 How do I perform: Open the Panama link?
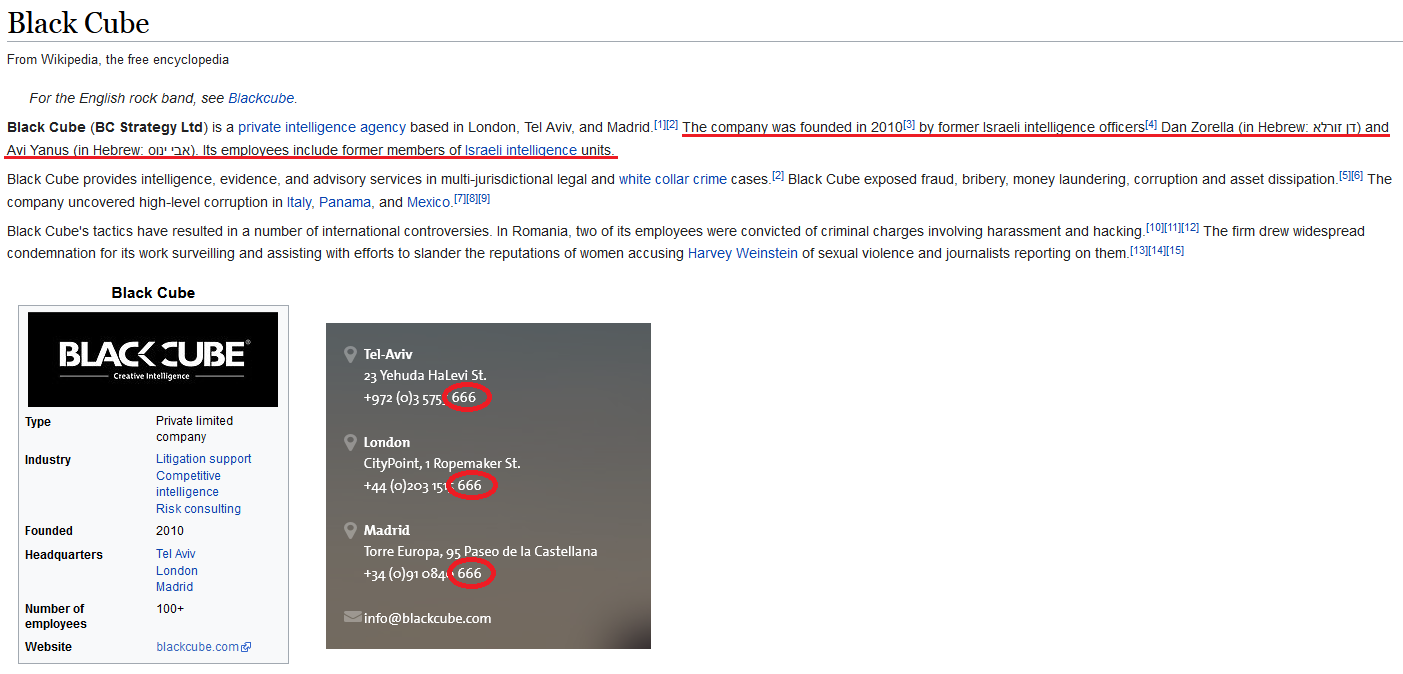pyautogui.click(x=345, y=202)
